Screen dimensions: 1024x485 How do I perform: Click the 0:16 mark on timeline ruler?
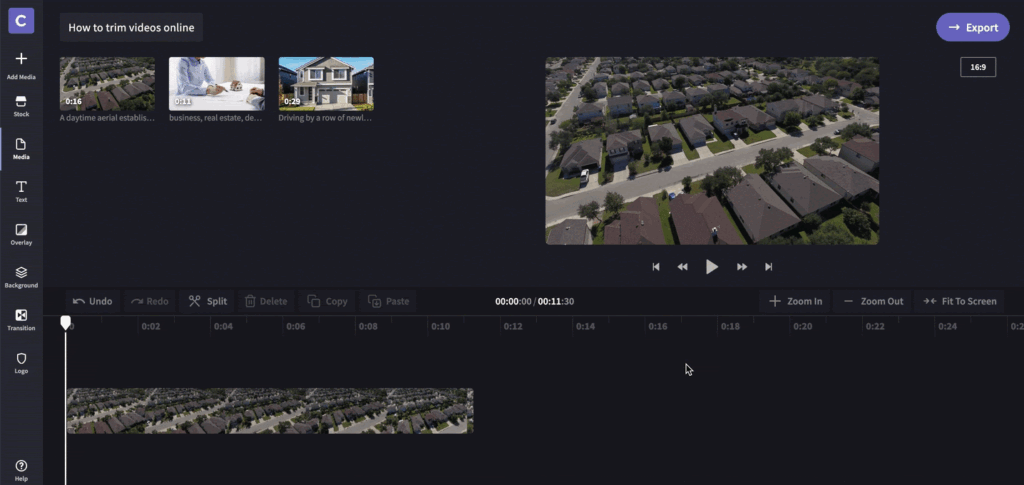(x=658, y=326)
